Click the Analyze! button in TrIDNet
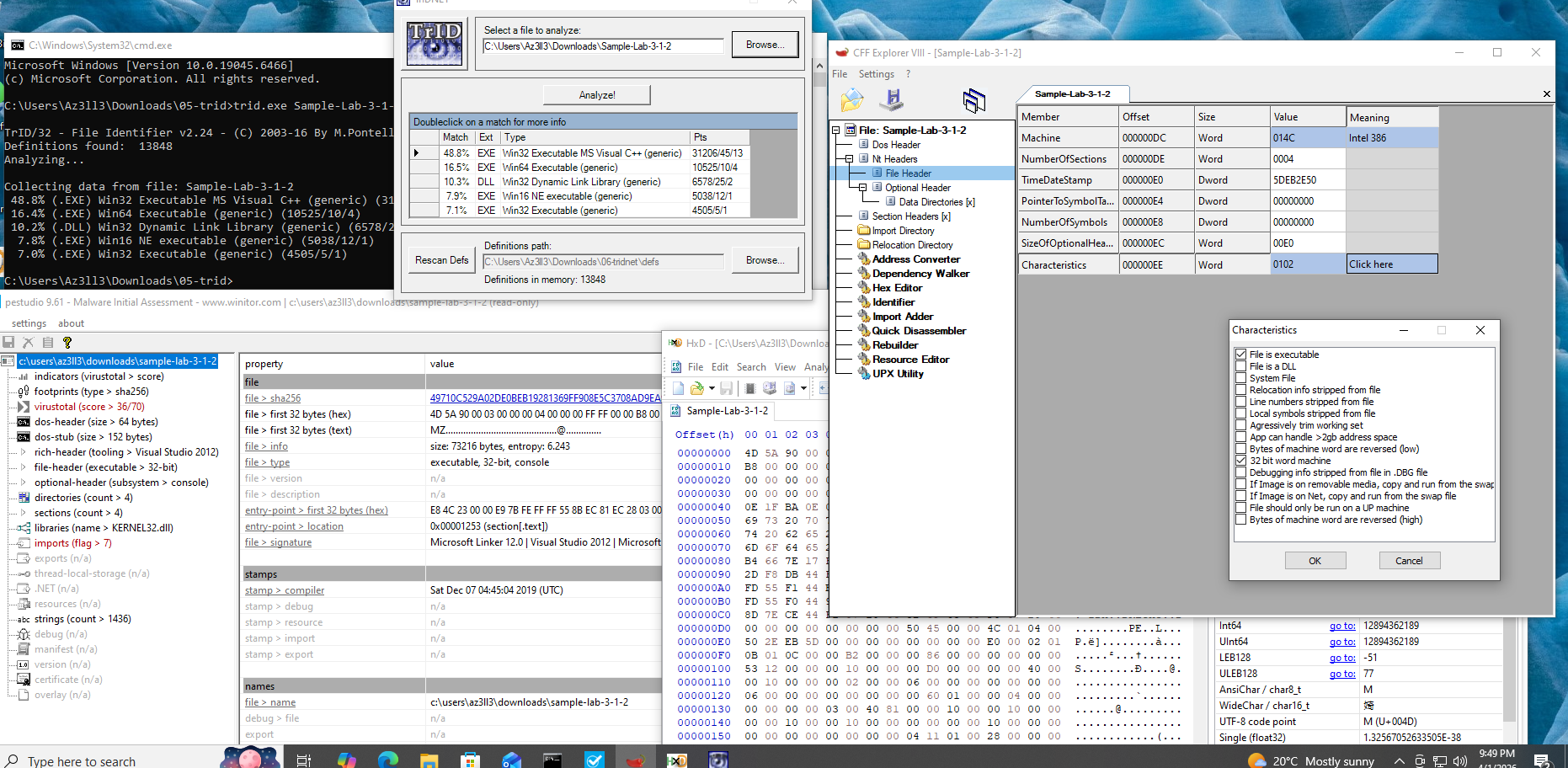Screen dimensions: 1568x768 tap(597, 95)
